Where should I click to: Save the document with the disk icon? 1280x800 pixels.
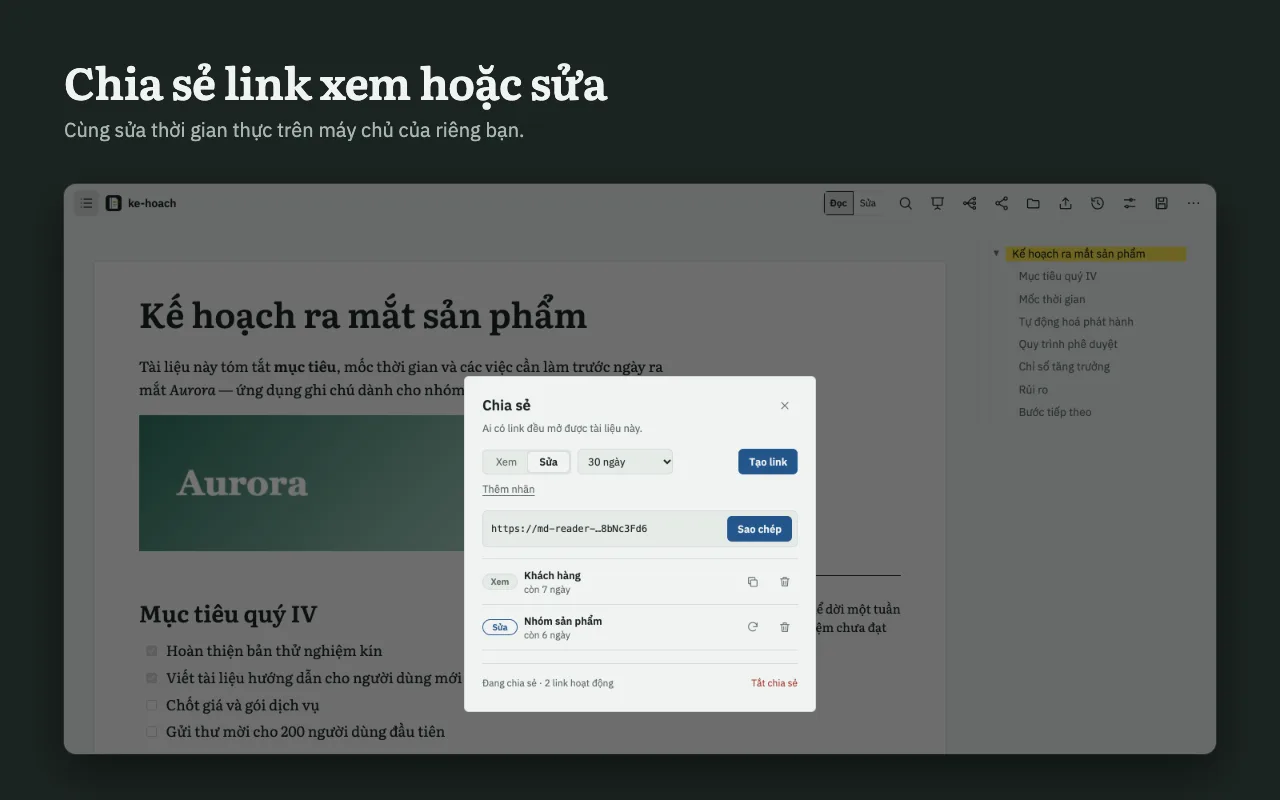(x=1161, y=203)
